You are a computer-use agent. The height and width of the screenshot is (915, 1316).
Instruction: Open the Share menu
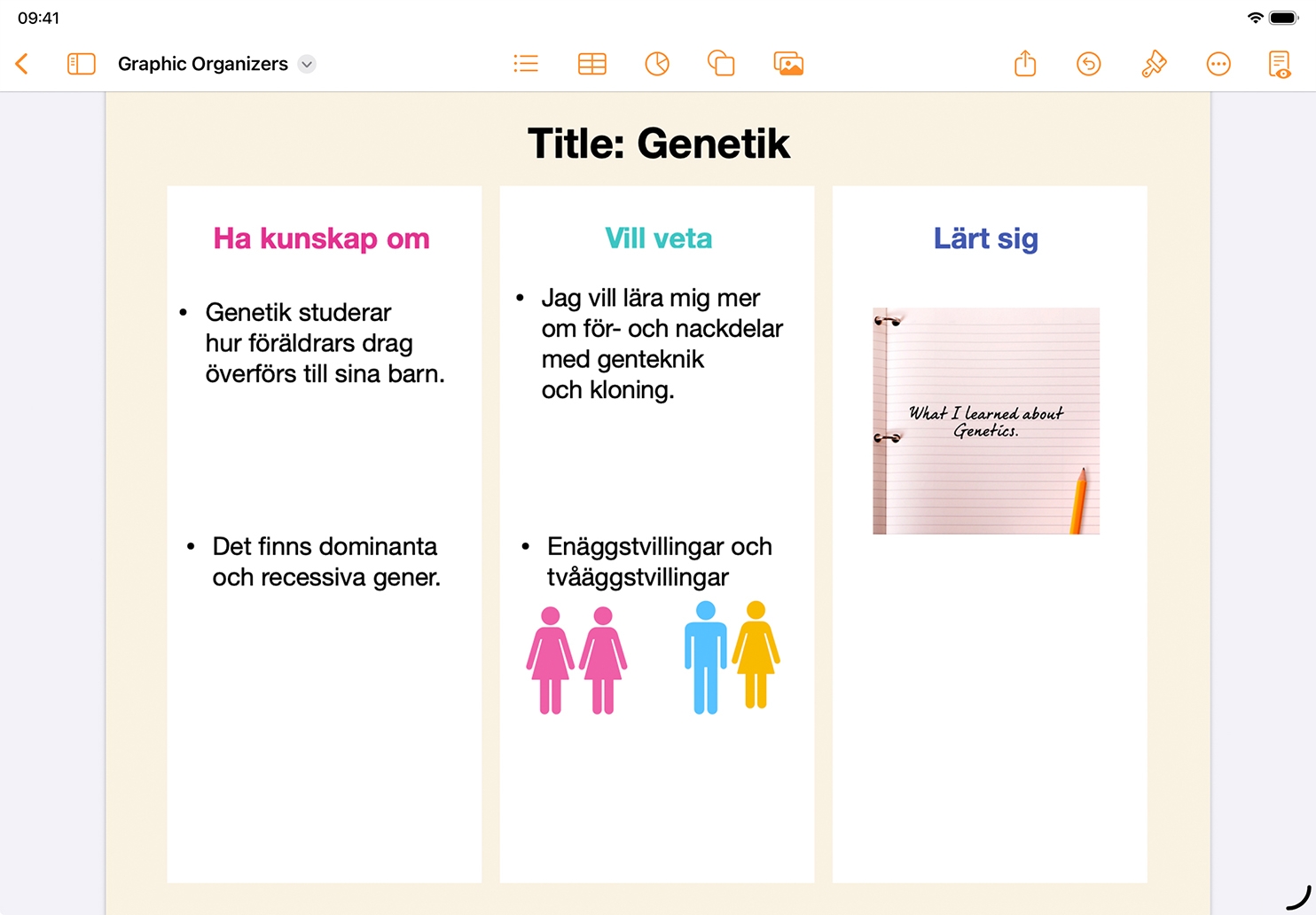(1025, 64)
